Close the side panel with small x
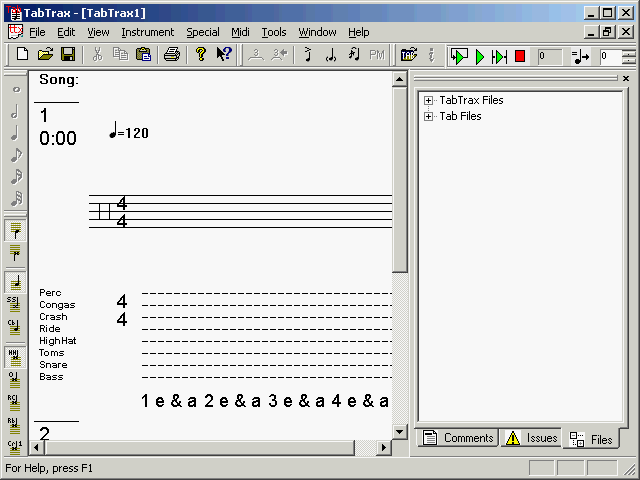This screenshot has height=480, width=640. [626, 78]
